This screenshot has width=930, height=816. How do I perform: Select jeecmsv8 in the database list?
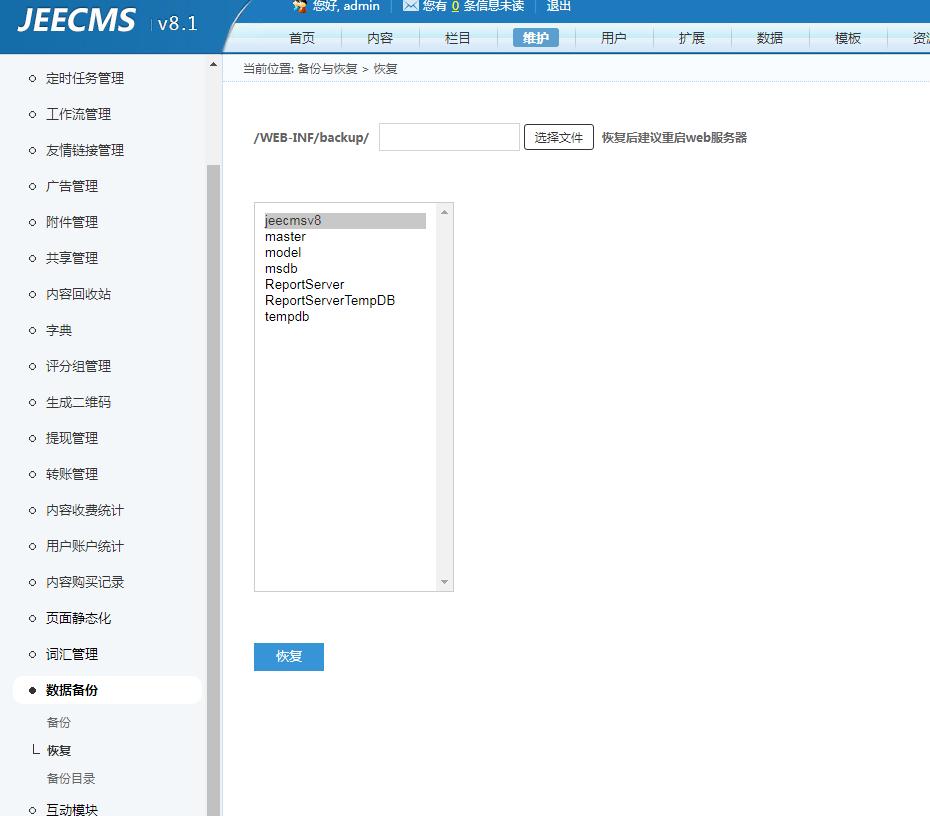coord(345,221)
